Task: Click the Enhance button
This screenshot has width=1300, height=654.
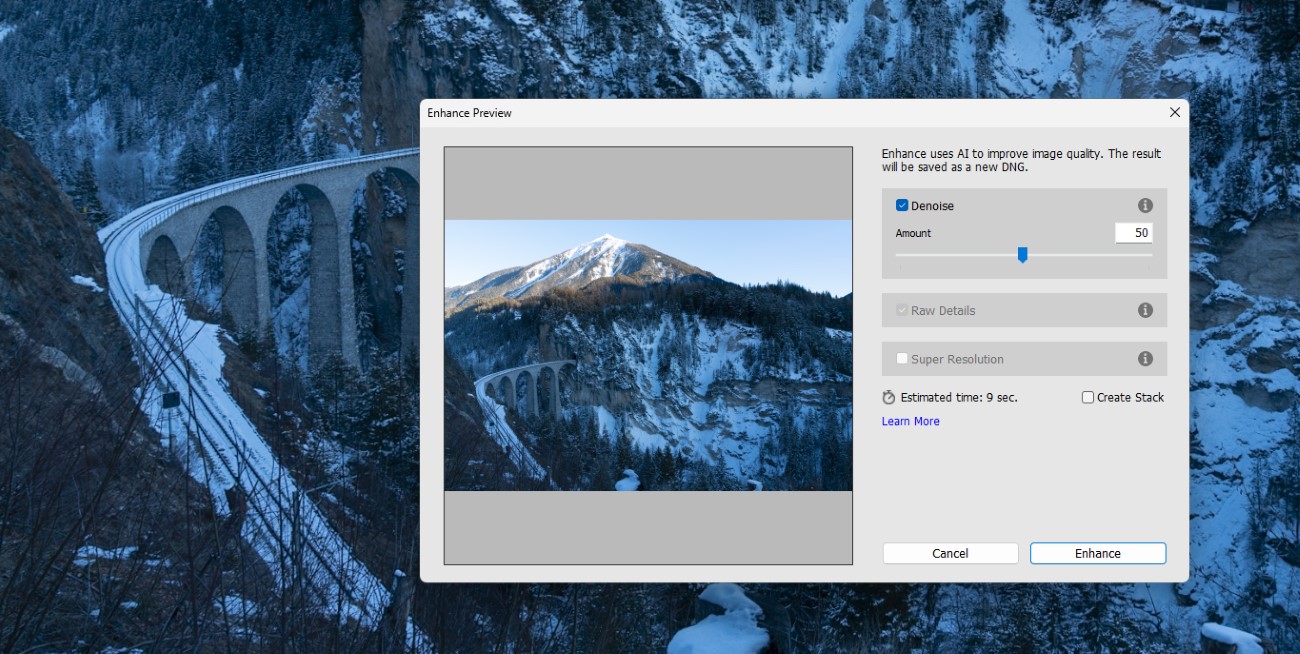Action: pos(1097,554)
